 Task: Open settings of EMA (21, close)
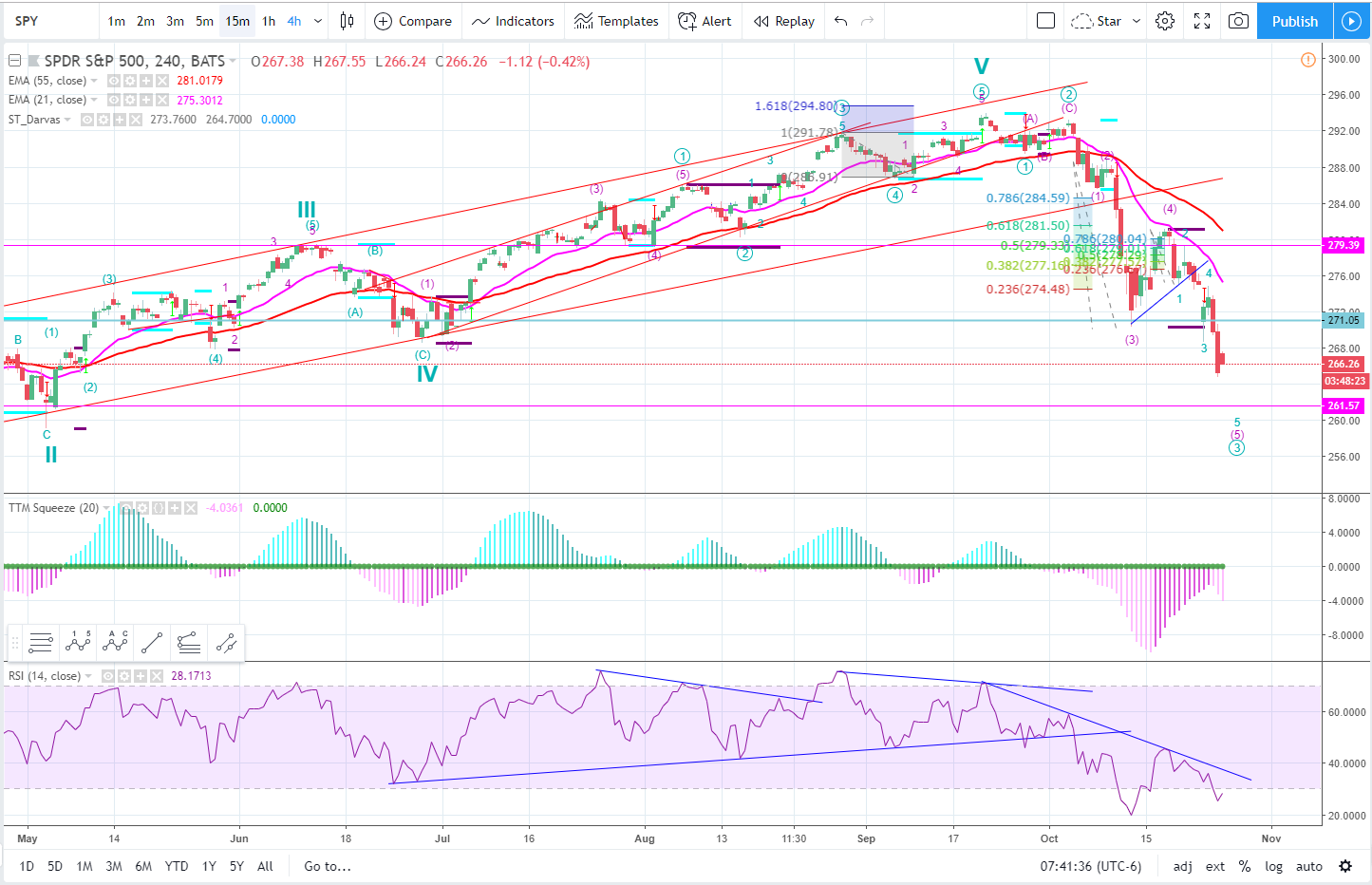click(x=130, y=100)
